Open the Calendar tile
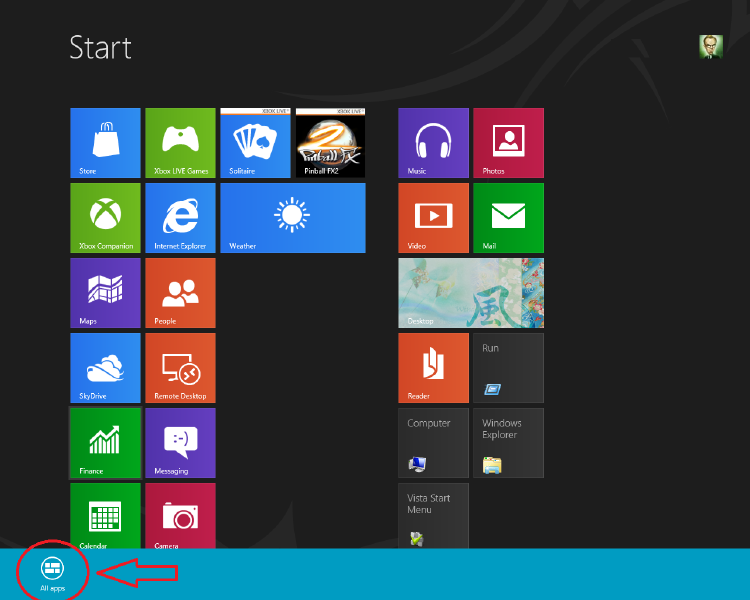The image size is (750, 600). point(105,516)
